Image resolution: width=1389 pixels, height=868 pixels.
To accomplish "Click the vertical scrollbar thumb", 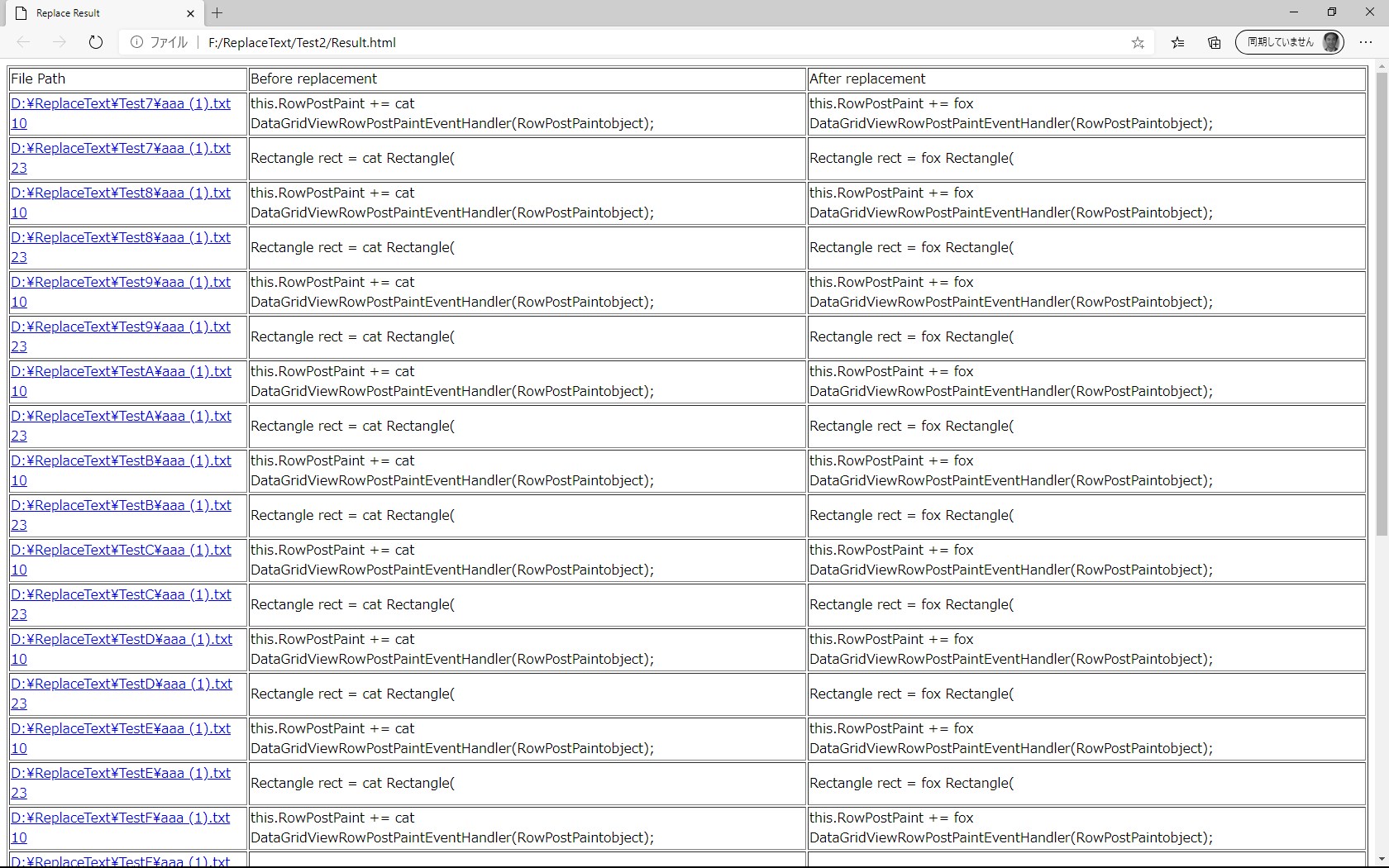I will point(1382,304).
